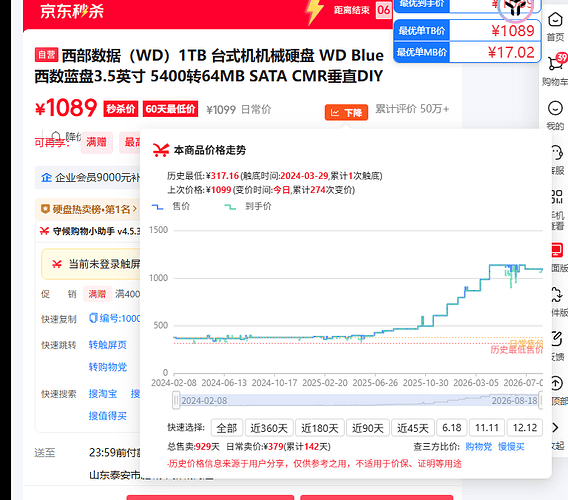The height and width of the screenshot is (500, 568).
Task: Select the 近90天 quick range
Action: coord(368,428)
